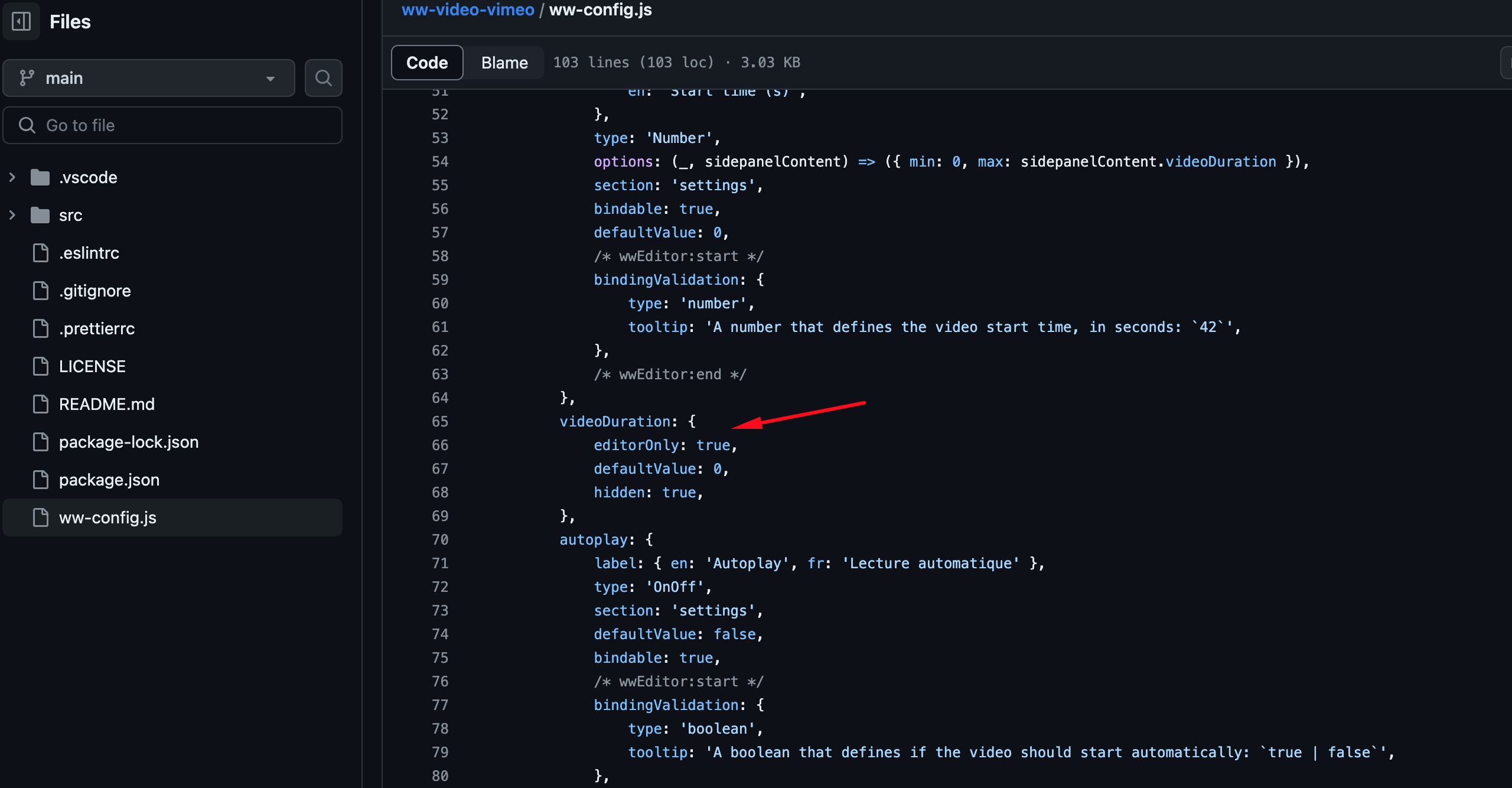Click bindingValidation on line 77

click(666, 705)
